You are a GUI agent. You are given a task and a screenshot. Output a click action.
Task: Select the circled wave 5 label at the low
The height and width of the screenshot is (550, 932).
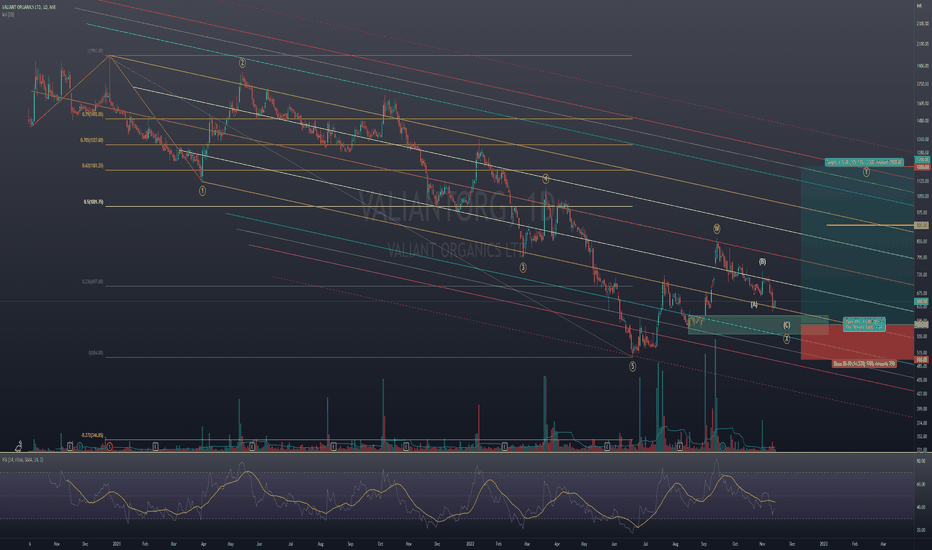tap(632, 367)
